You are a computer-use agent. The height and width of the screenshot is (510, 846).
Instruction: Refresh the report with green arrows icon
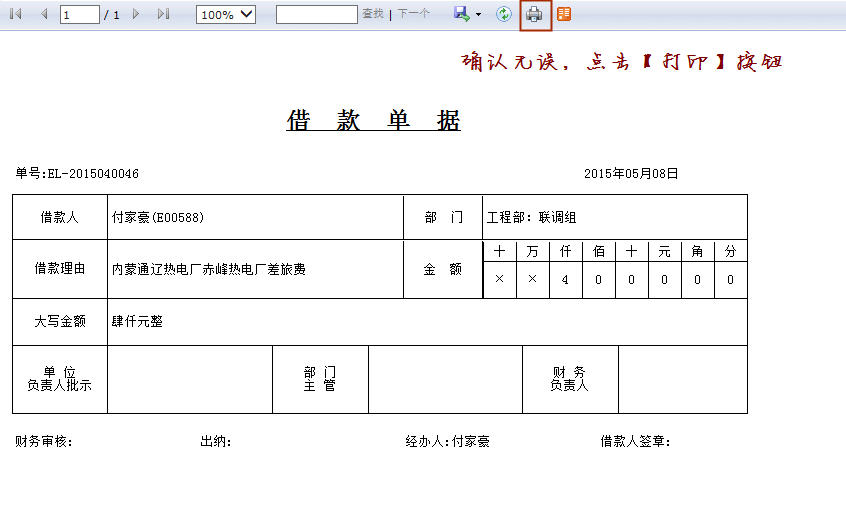pos(504,14)
